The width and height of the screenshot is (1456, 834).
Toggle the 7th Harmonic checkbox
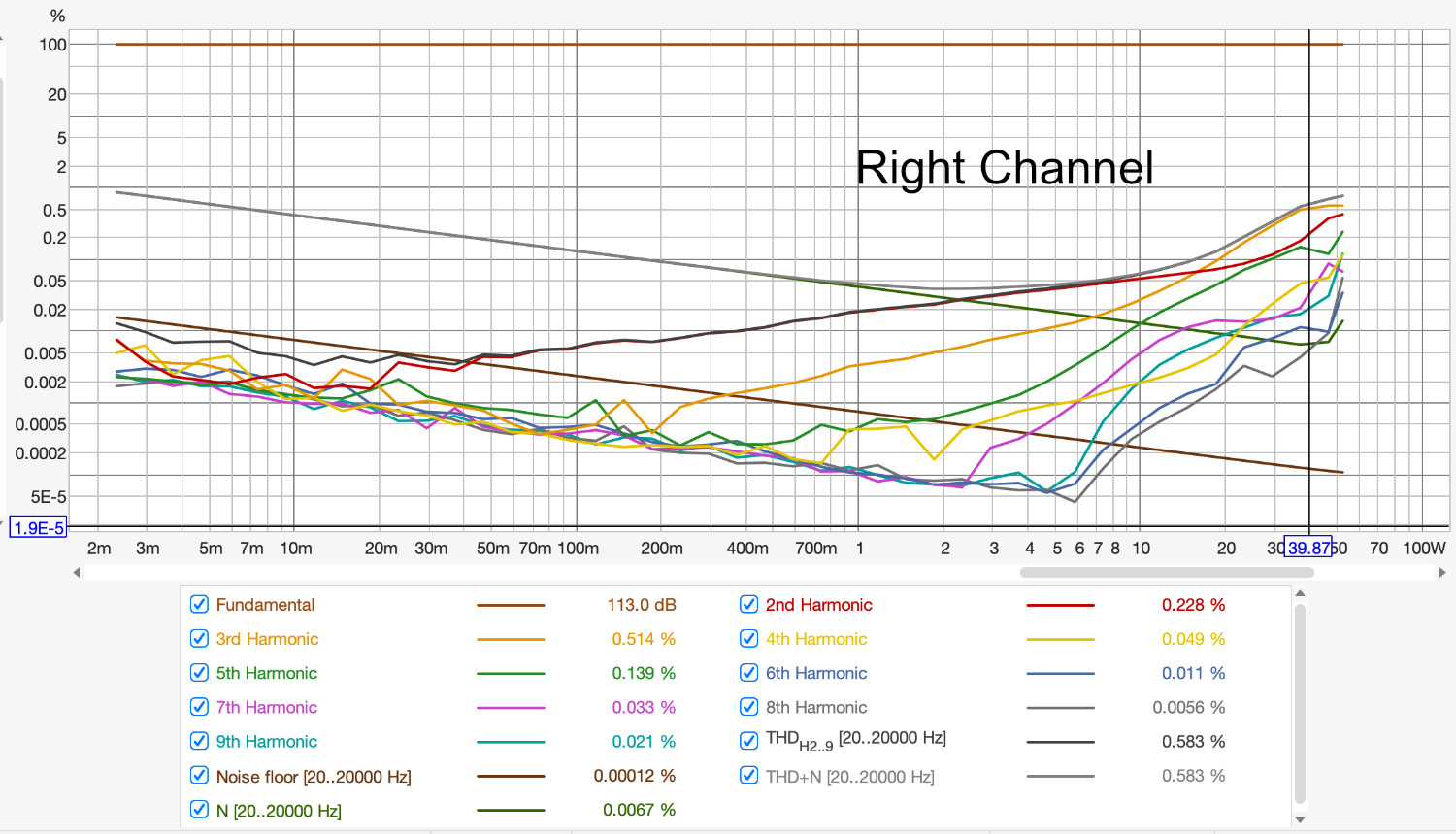coord(199,706)
